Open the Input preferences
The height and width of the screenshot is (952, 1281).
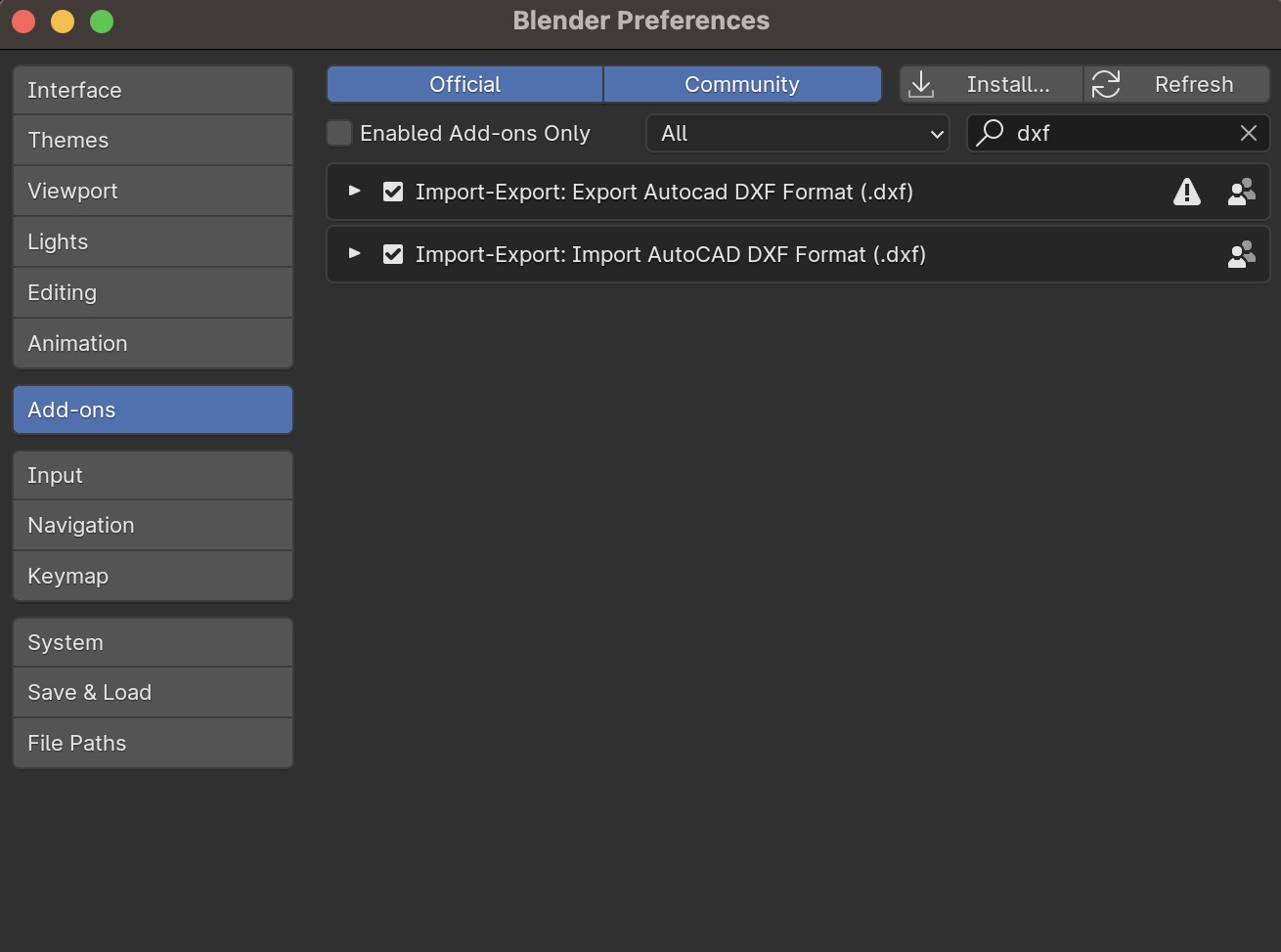[153, 475]
